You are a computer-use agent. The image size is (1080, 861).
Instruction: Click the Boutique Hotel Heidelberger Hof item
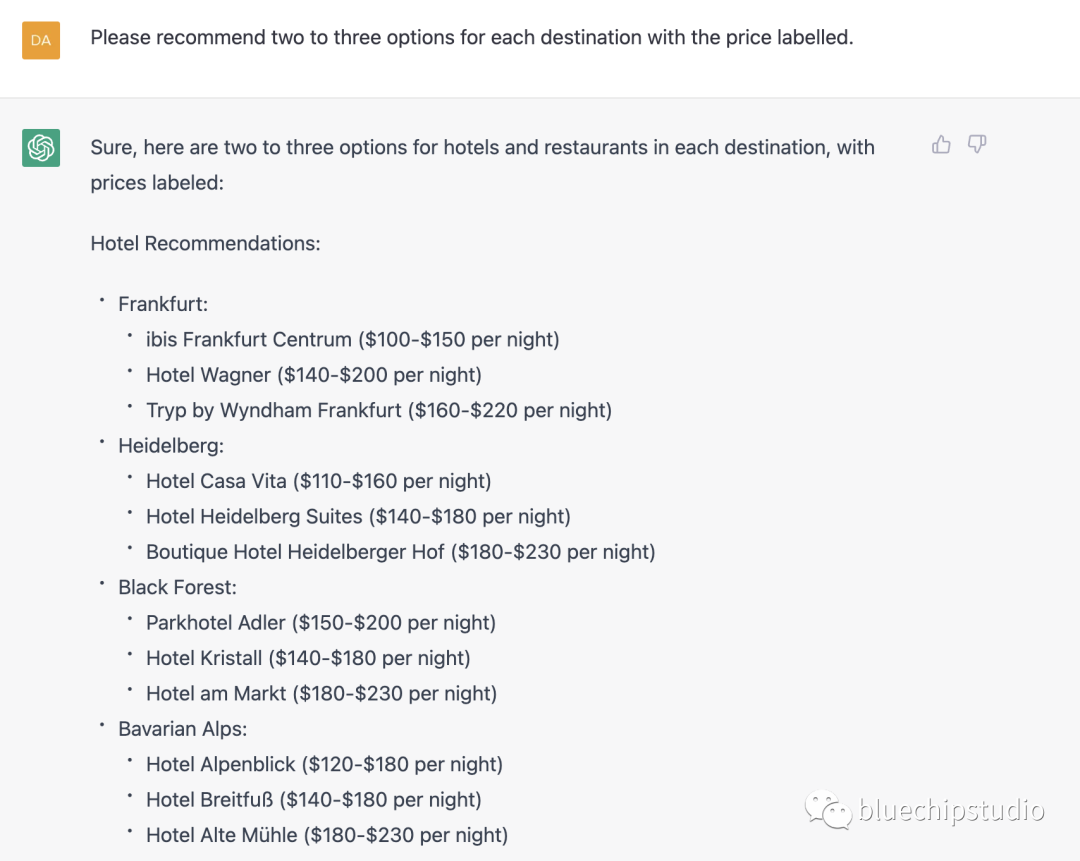coord(400,552)
